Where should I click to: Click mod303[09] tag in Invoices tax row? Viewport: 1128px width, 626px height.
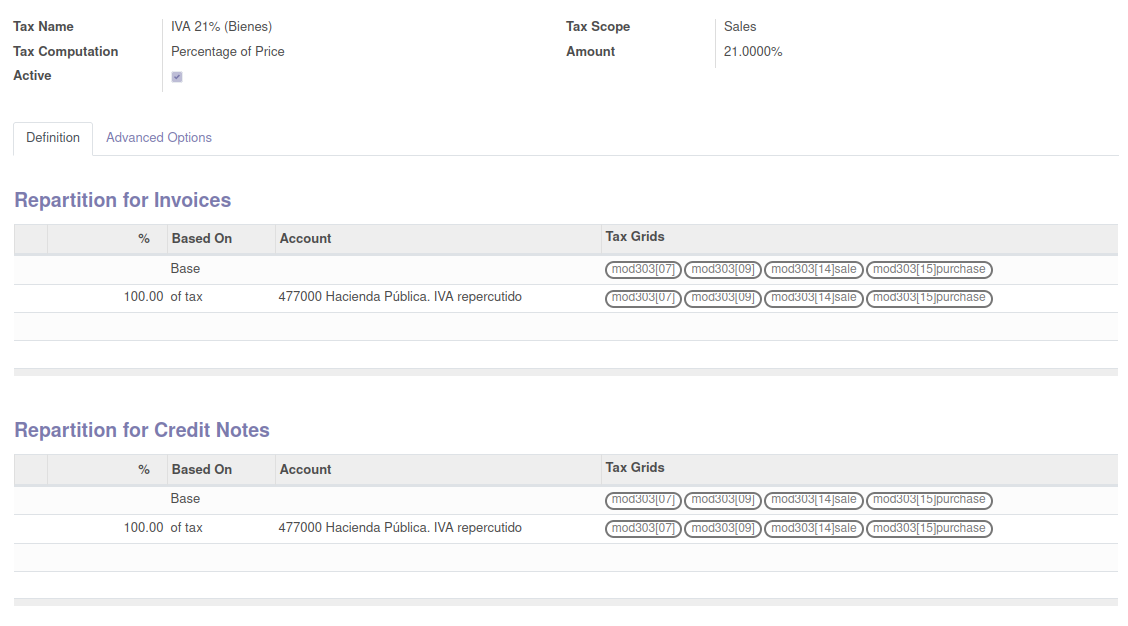(x=723, y=298)
